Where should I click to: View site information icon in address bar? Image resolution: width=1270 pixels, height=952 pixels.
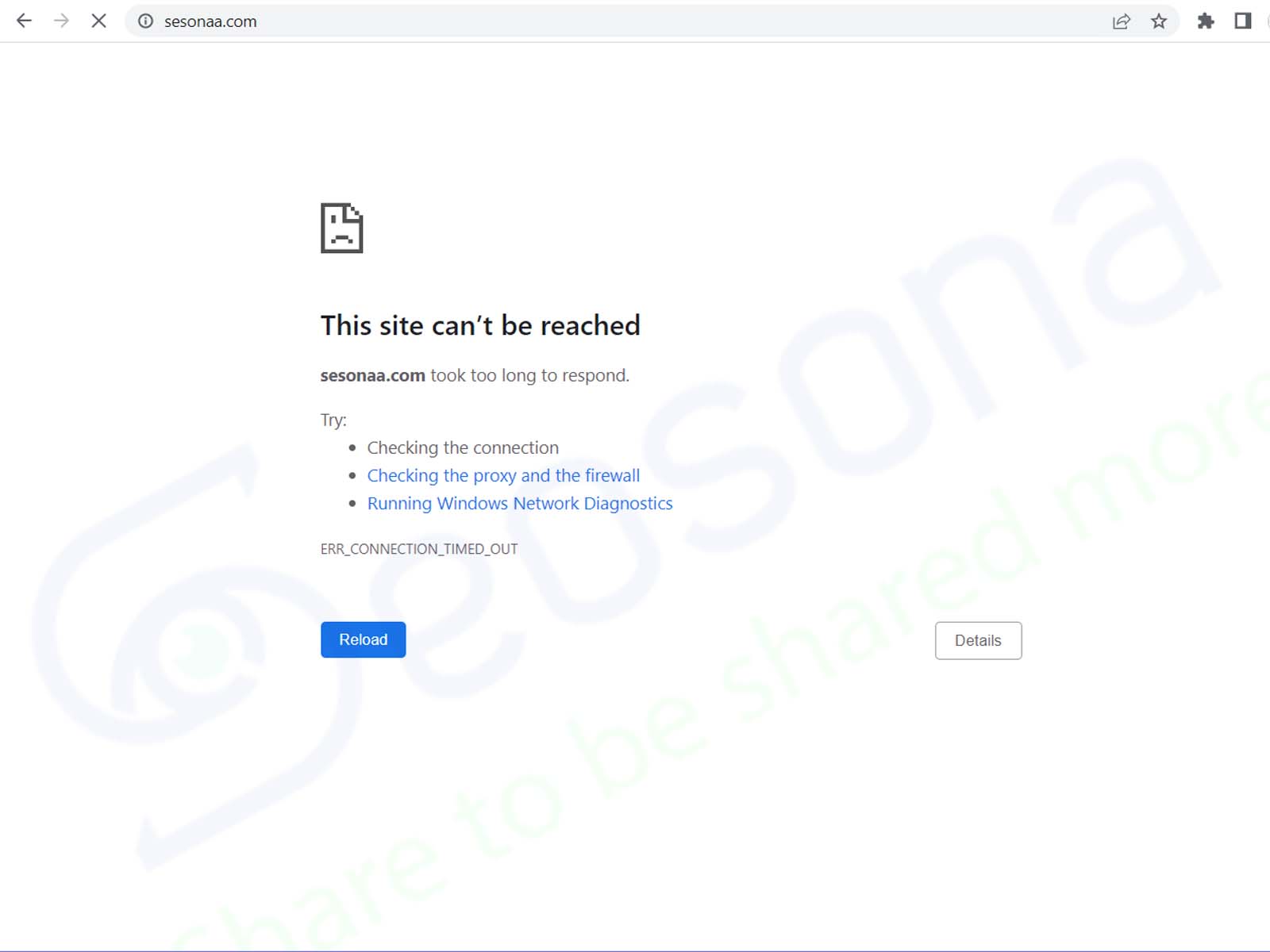[145, 21]
